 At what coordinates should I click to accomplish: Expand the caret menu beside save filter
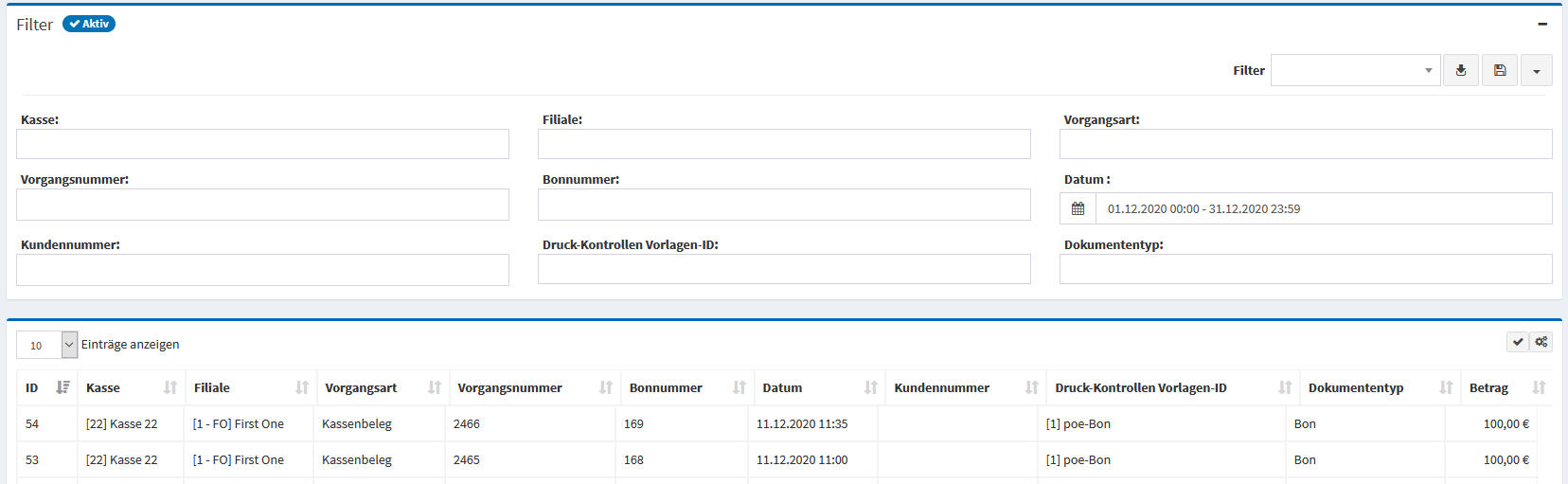tap(1536, 71)
